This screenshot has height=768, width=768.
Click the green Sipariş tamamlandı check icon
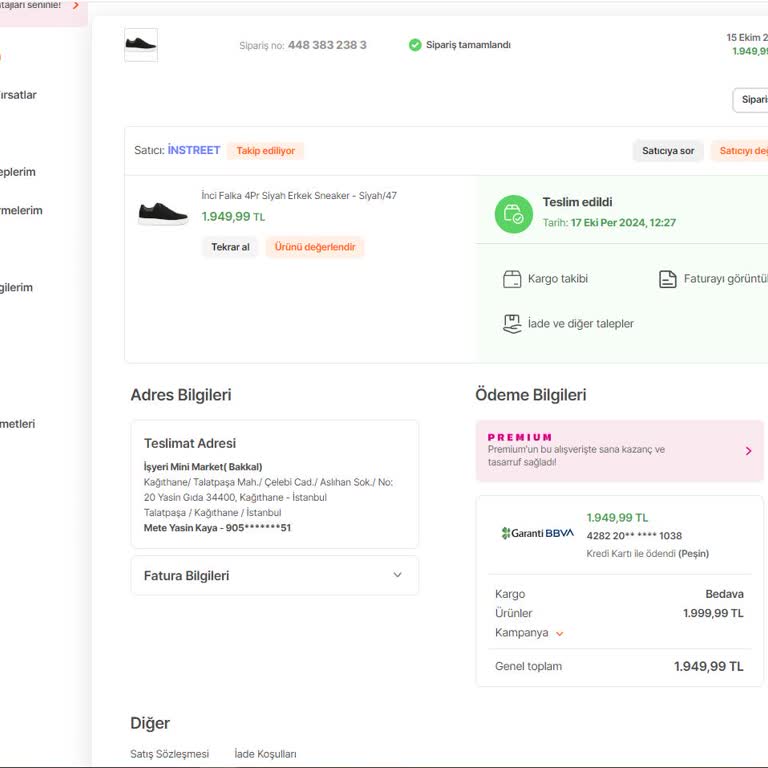click(415, 45)
